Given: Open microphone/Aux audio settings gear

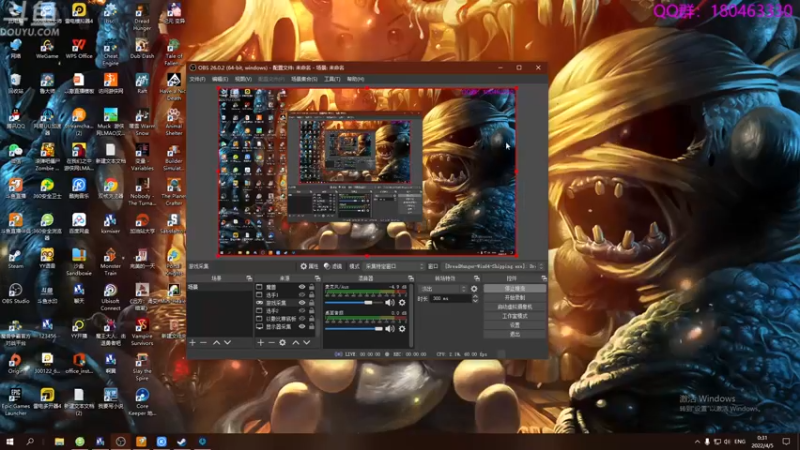Looking at the screenshot, I should pyautogui.click(x=402, y=303).
